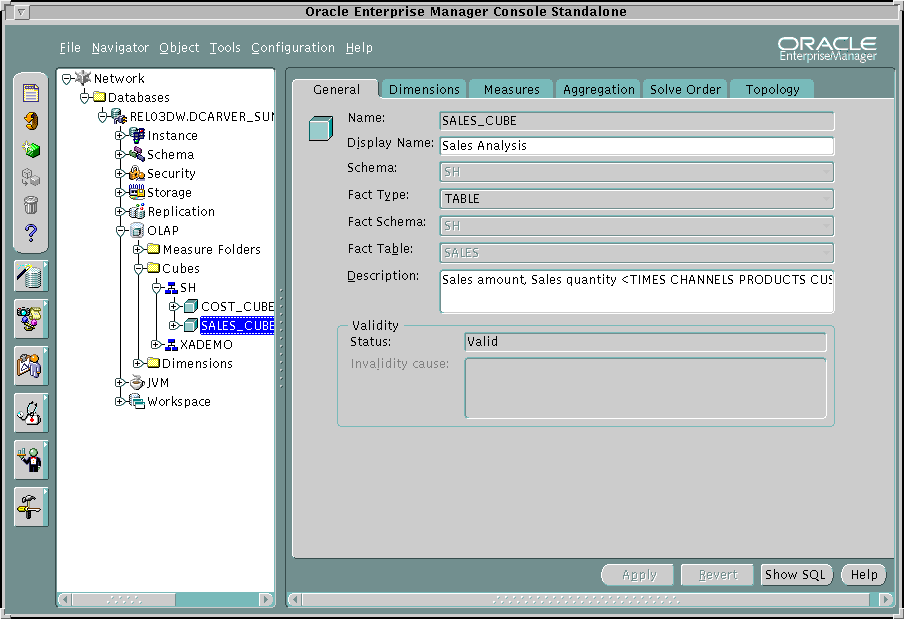The image size is (904, 619).
Task: Open the Configuration menu
Action: 293,47
